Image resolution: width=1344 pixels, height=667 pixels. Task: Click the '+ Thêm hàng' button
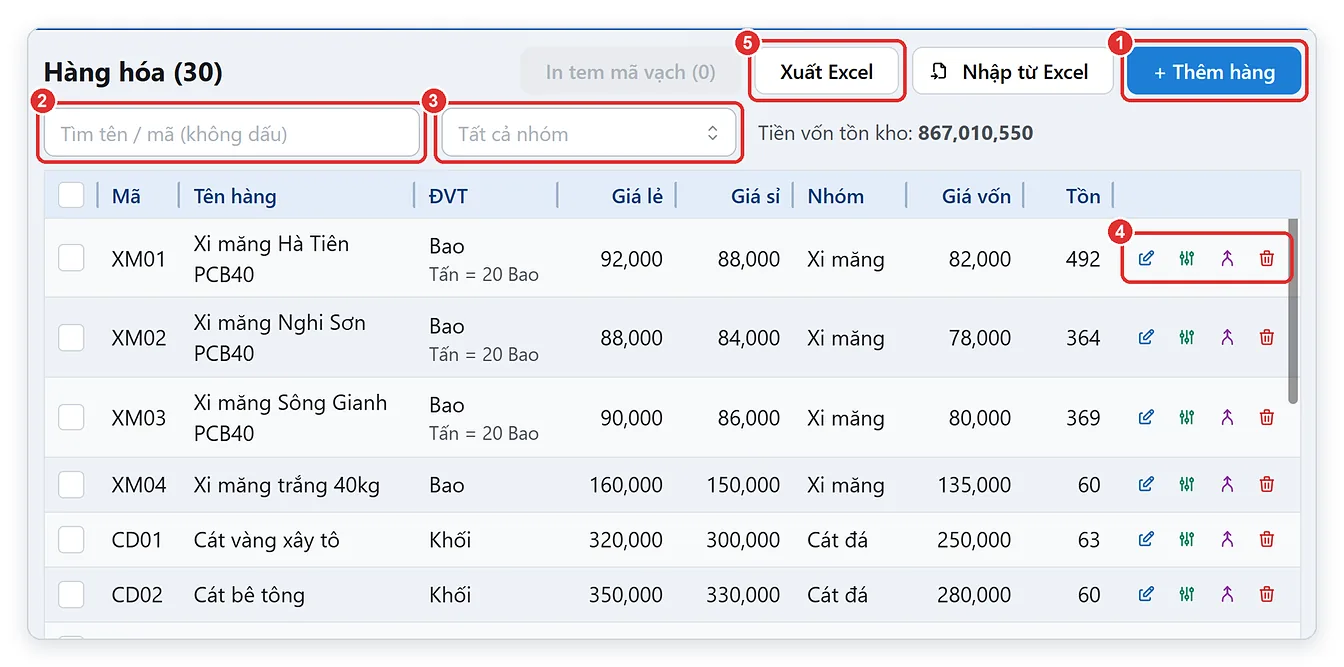[x=1214, y=72]
